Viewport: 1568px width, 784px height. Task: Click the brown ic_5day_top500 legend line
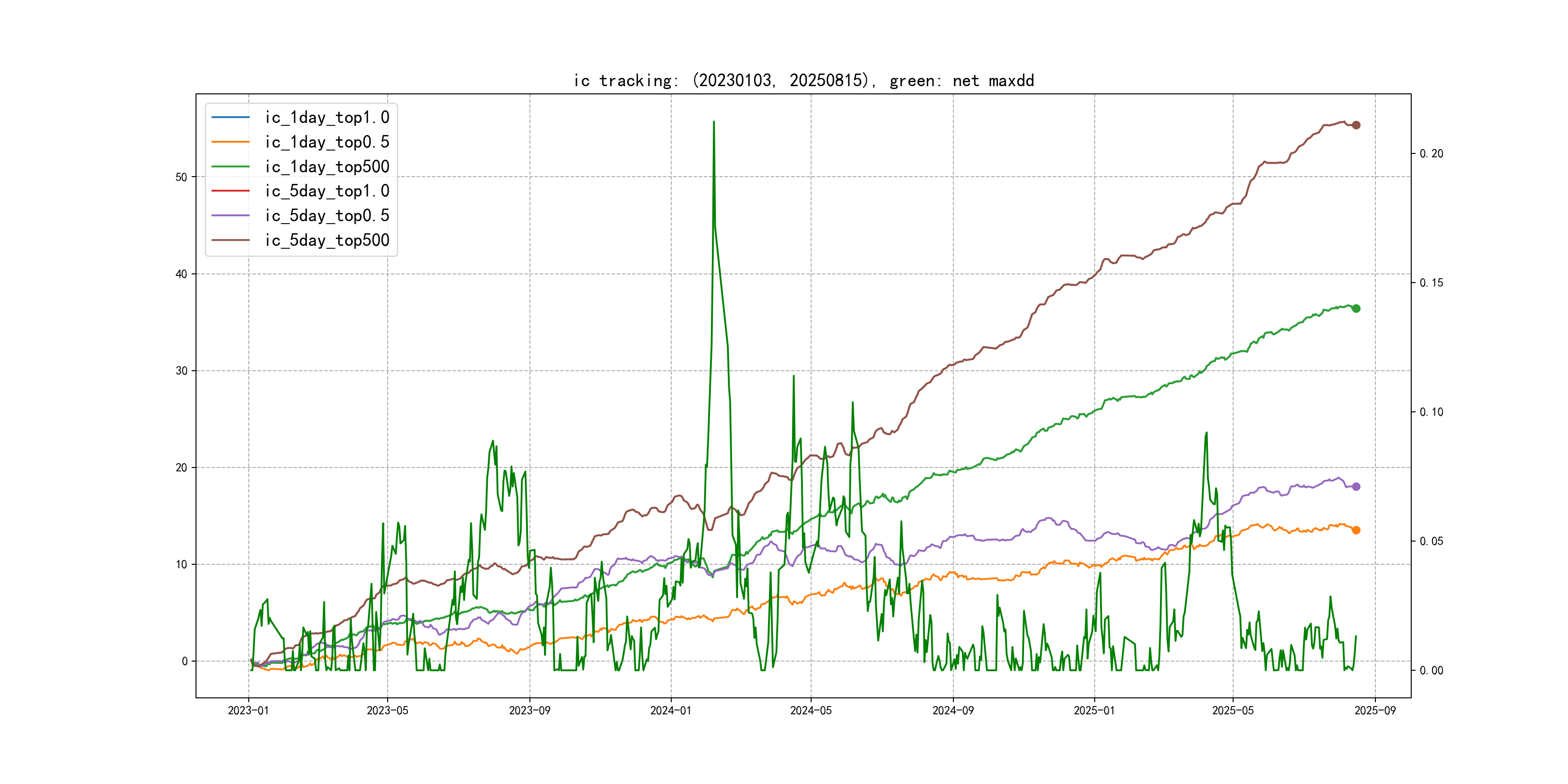coord(230,240)
